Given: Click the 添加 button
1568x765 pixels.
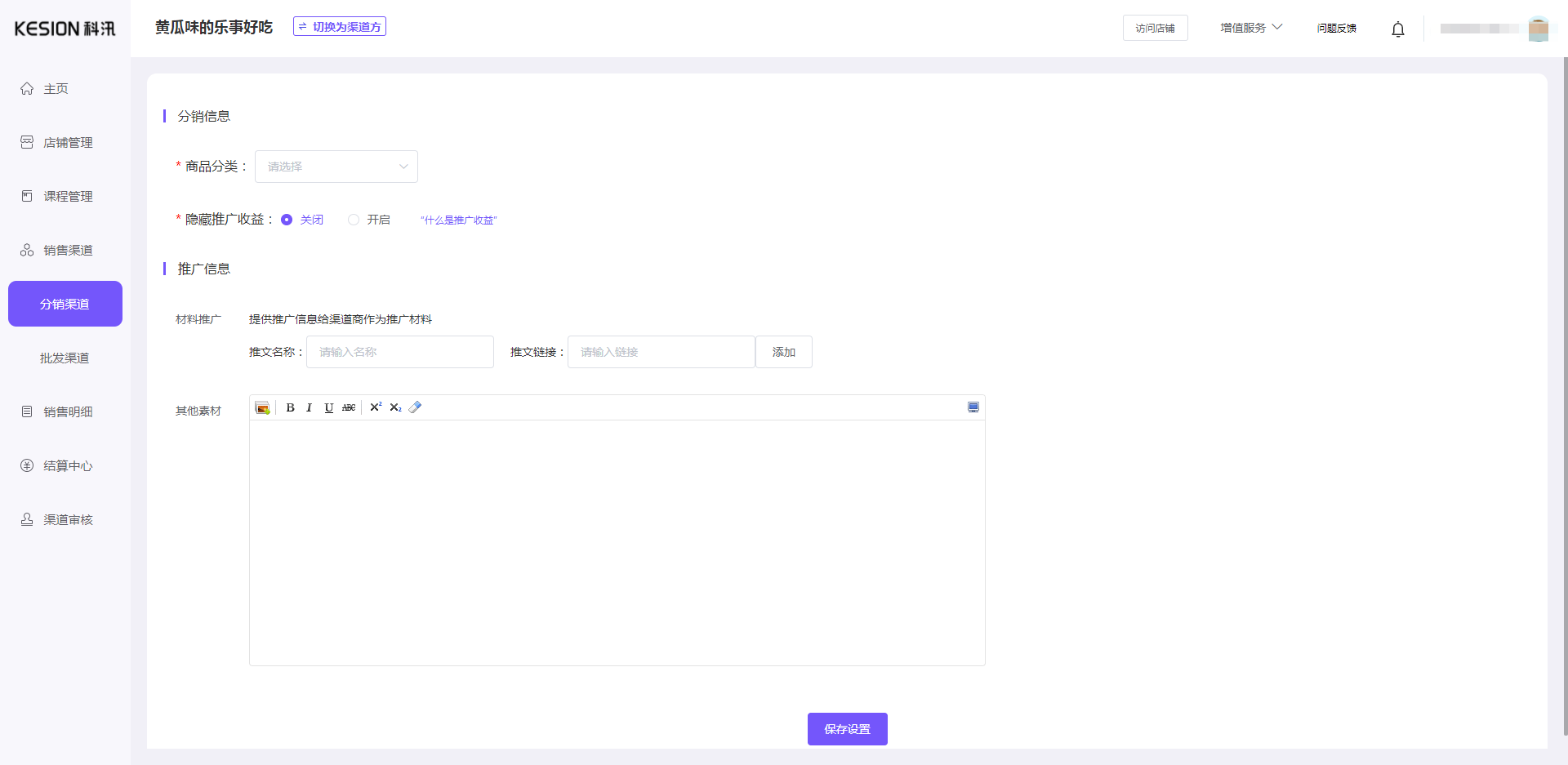Looking at the screenshot, I should pyautogui.click(x=783, y=352).
